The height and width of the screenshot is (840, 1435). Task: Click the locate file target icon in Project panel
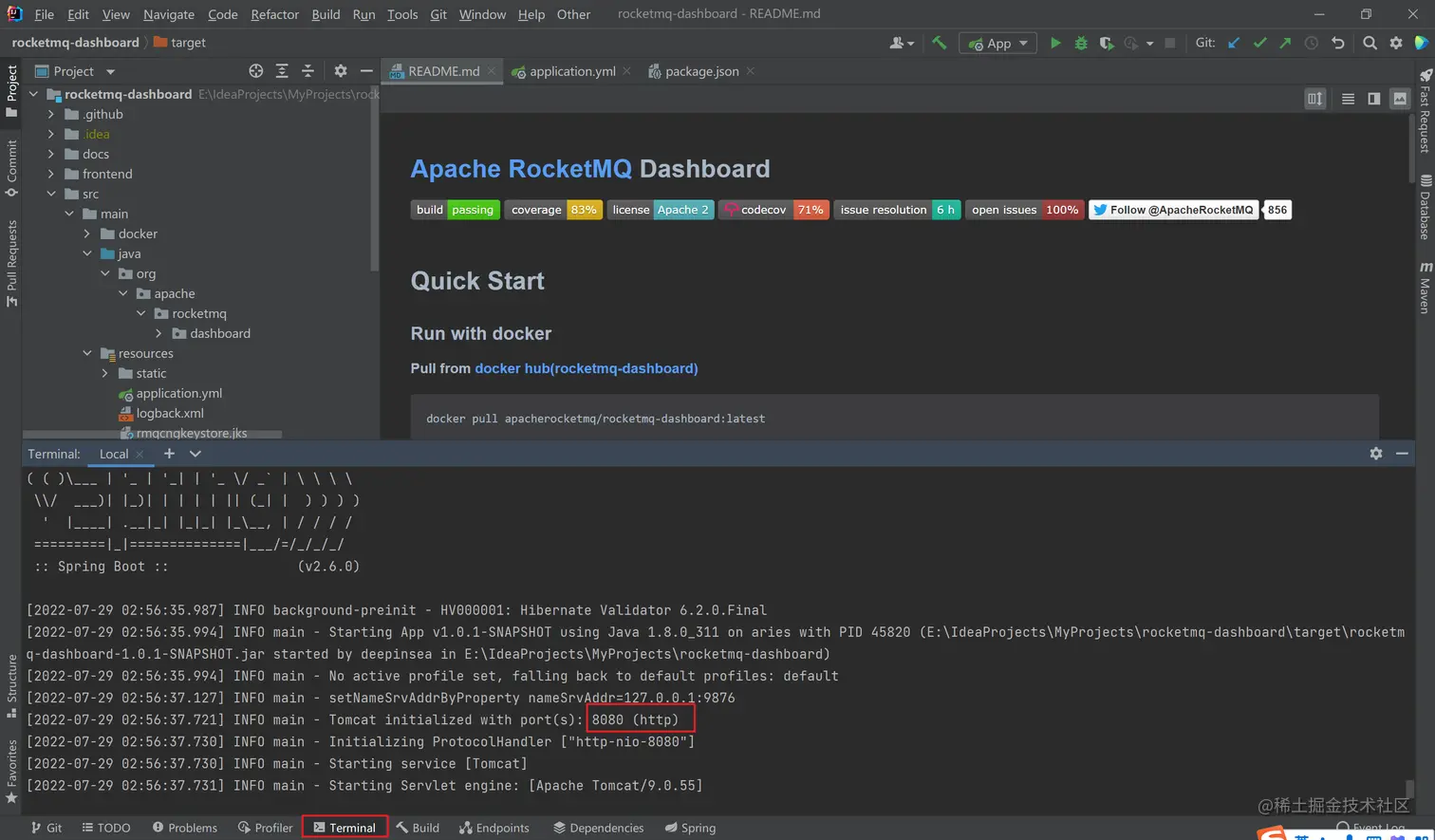coord(255,71)
